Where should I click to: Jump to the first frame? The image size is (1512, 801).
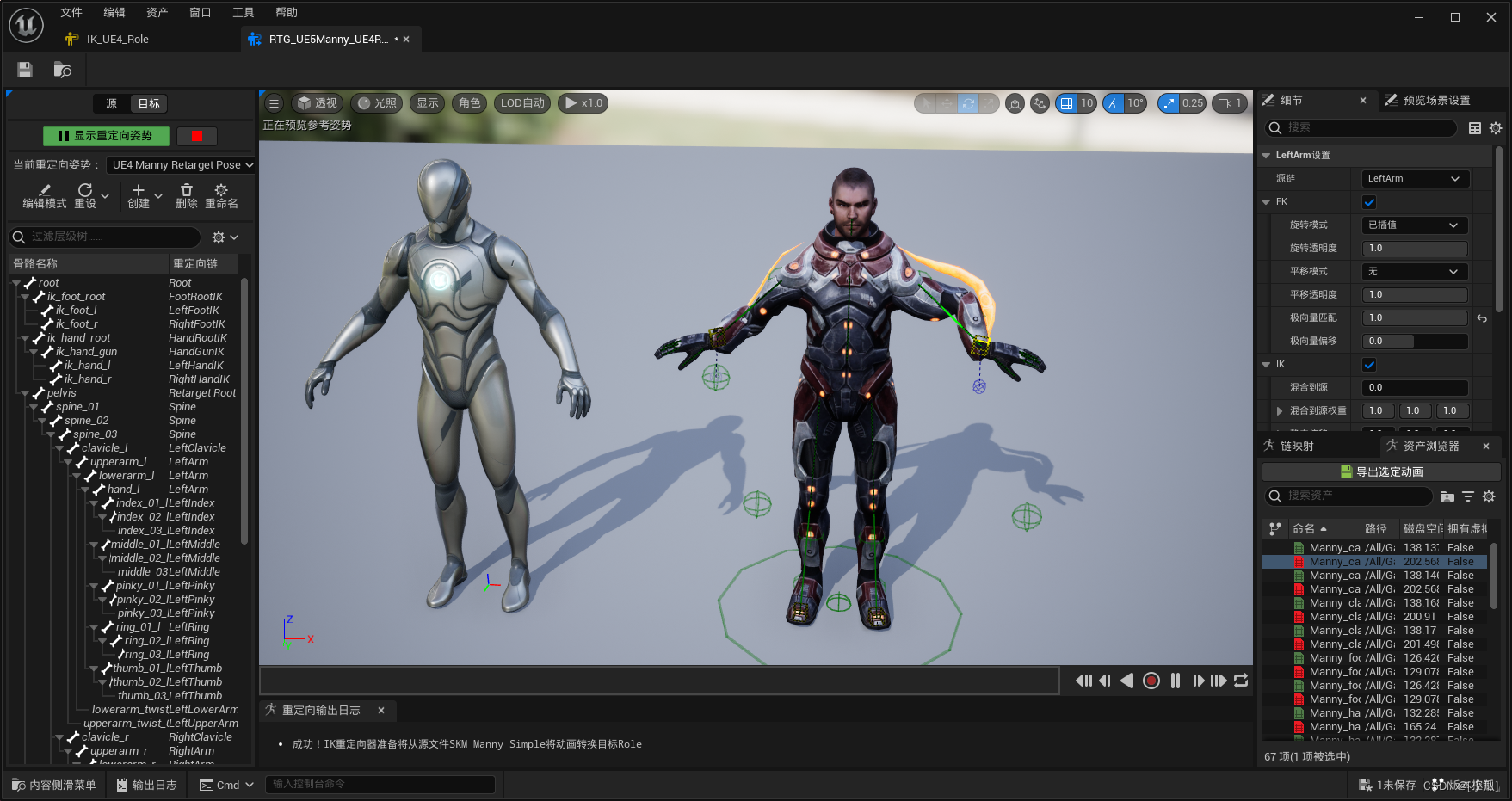(x=1083, y=681)
